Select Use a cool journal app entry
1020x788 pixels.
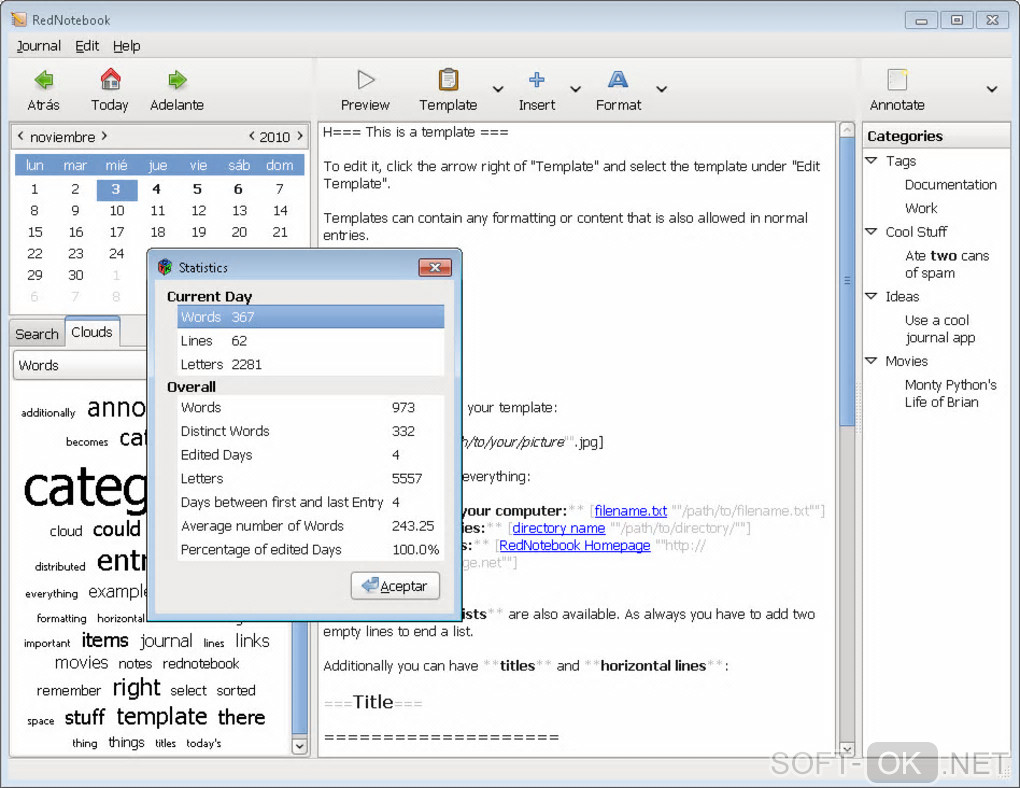(940, 329)
